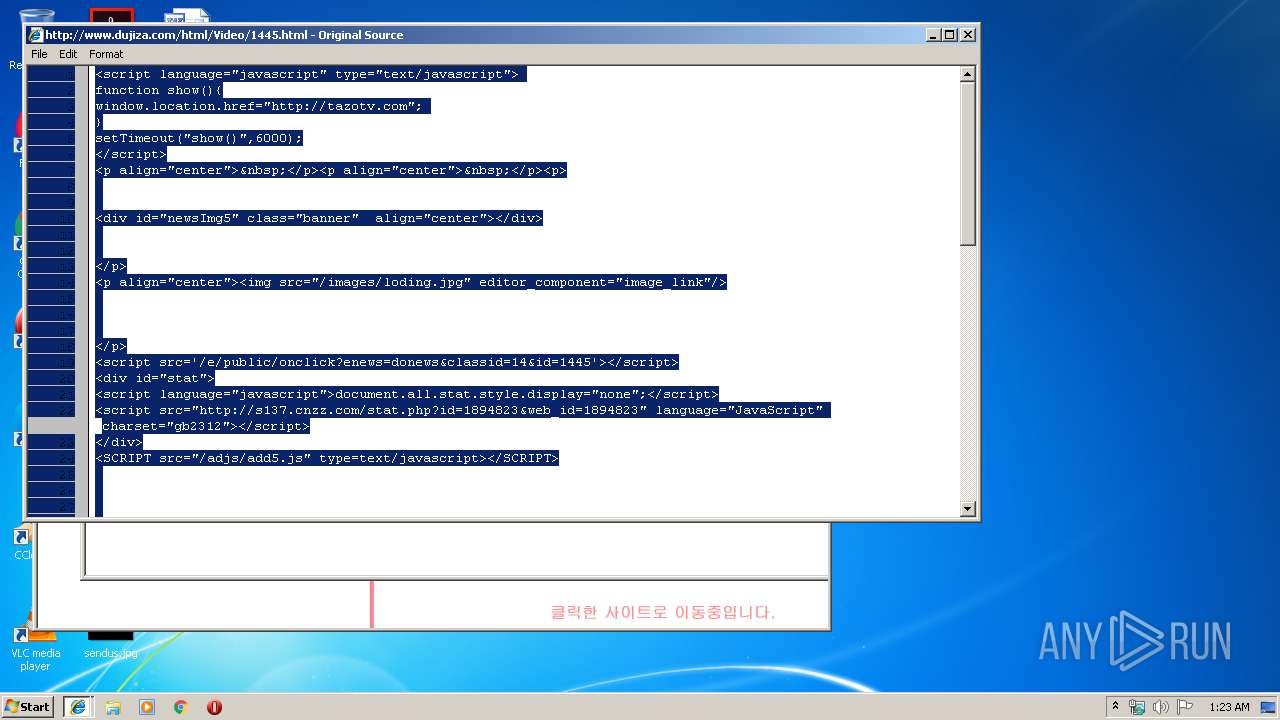Open the Format menu

pos(106,54)
